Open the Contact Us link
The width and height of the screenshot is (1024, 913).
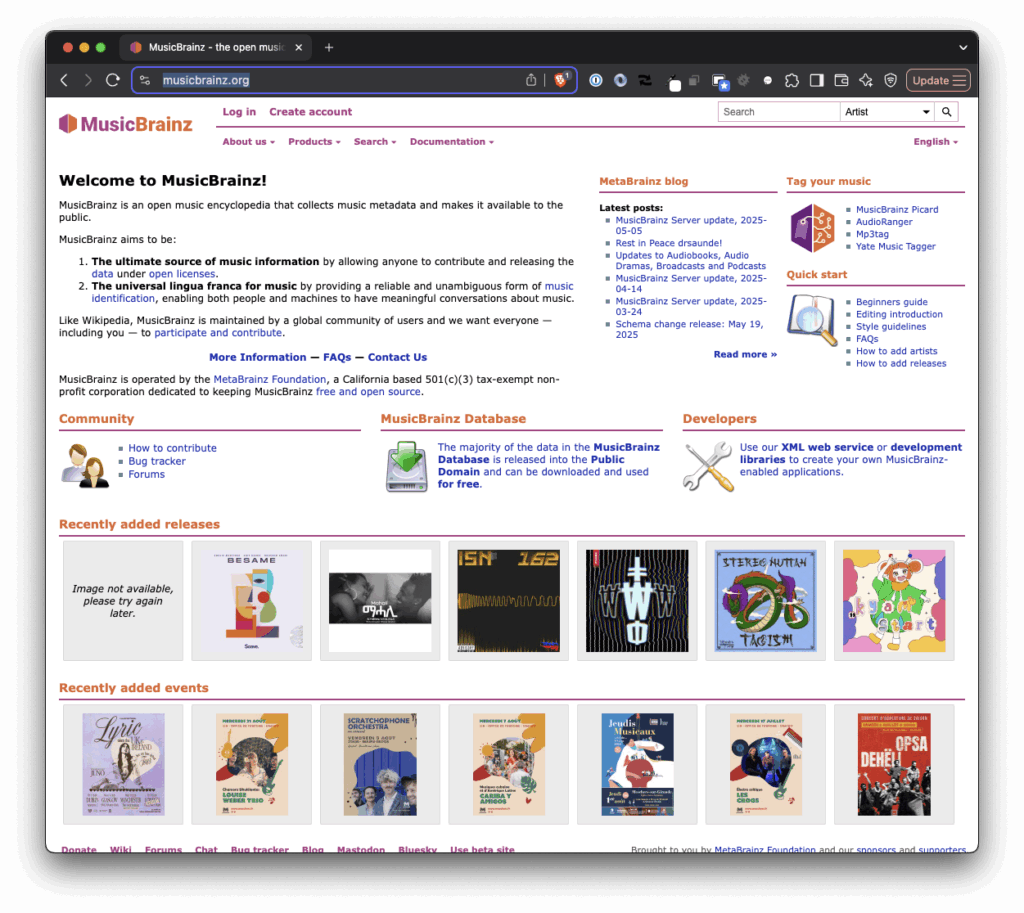(x=397, y=357)
